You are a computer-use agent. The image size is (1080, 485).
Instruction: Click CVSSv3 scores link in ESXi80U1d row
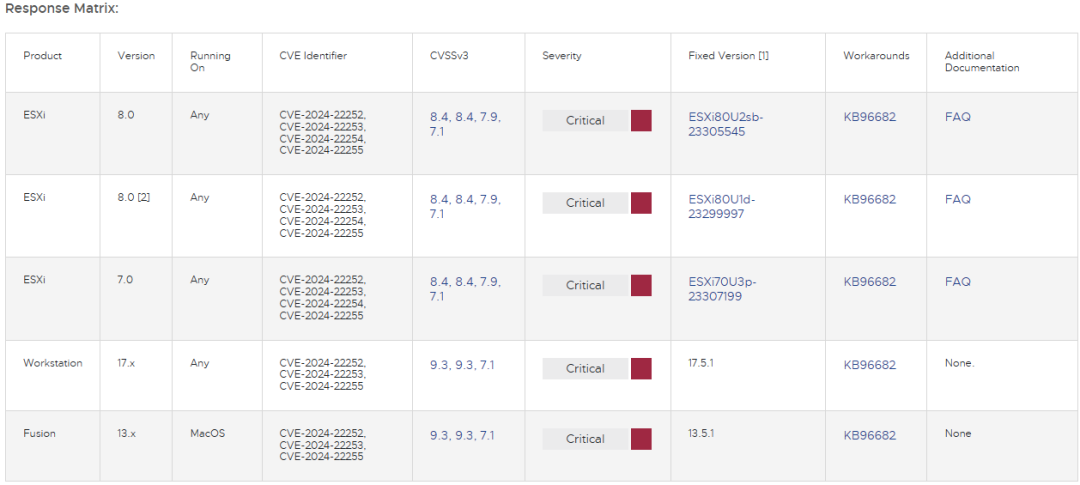click(466, 207)
